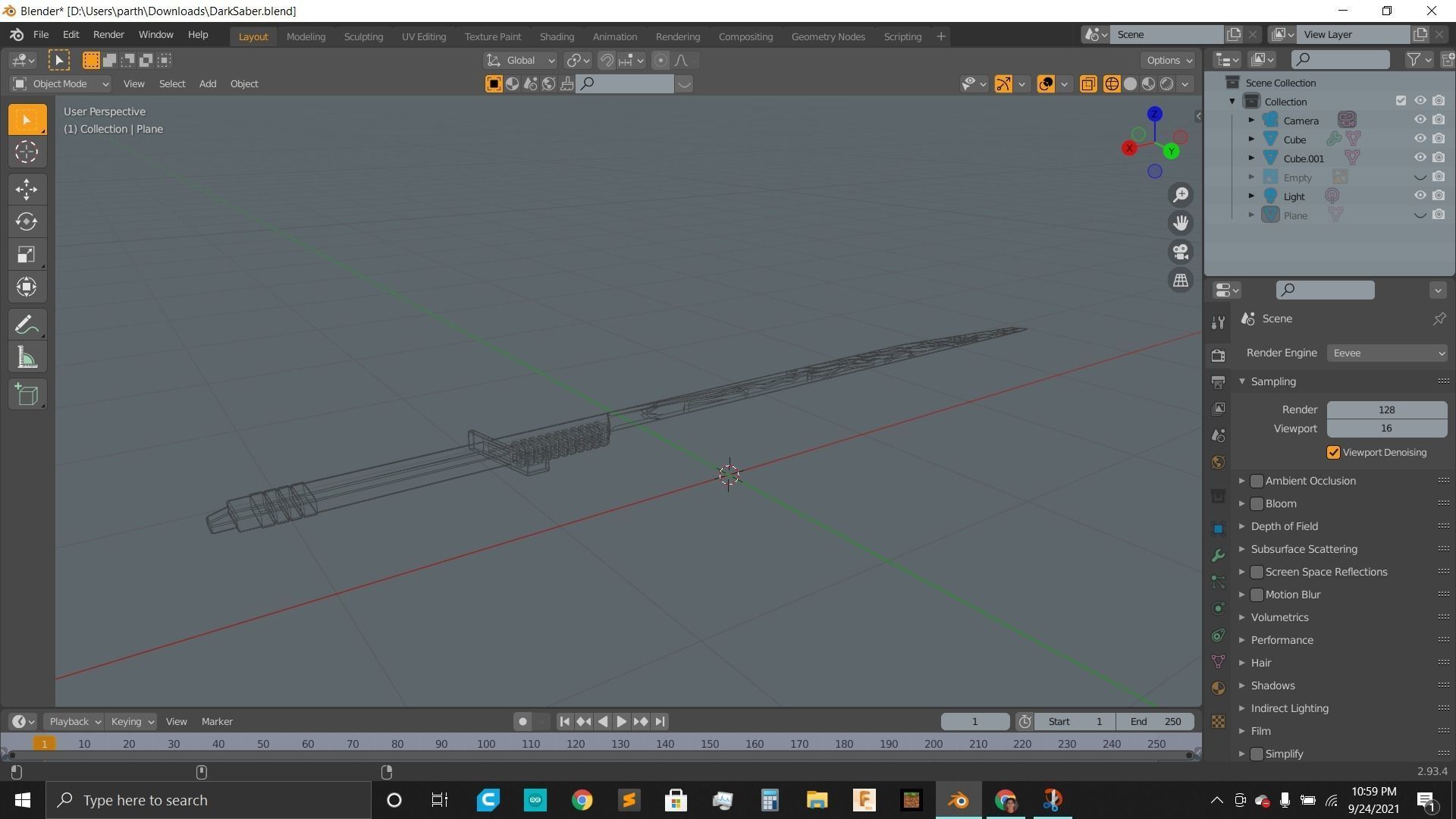The height and width of the screenshot is (819, 1456).
Task: Expand the Cube item in outliner
Action: point(1251,140)
